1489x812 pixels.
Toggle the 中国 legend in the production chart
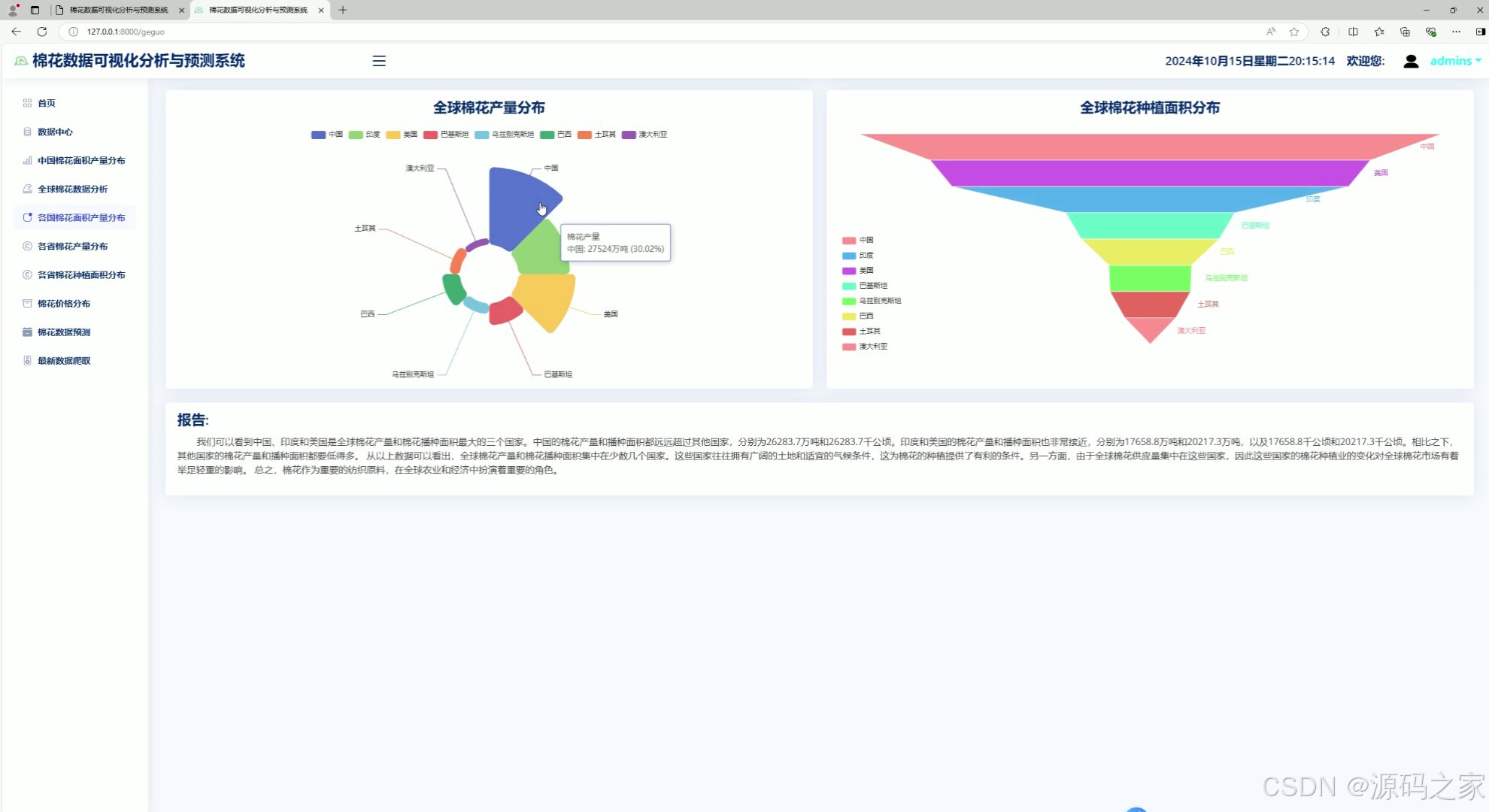click(x=319, y=135)
